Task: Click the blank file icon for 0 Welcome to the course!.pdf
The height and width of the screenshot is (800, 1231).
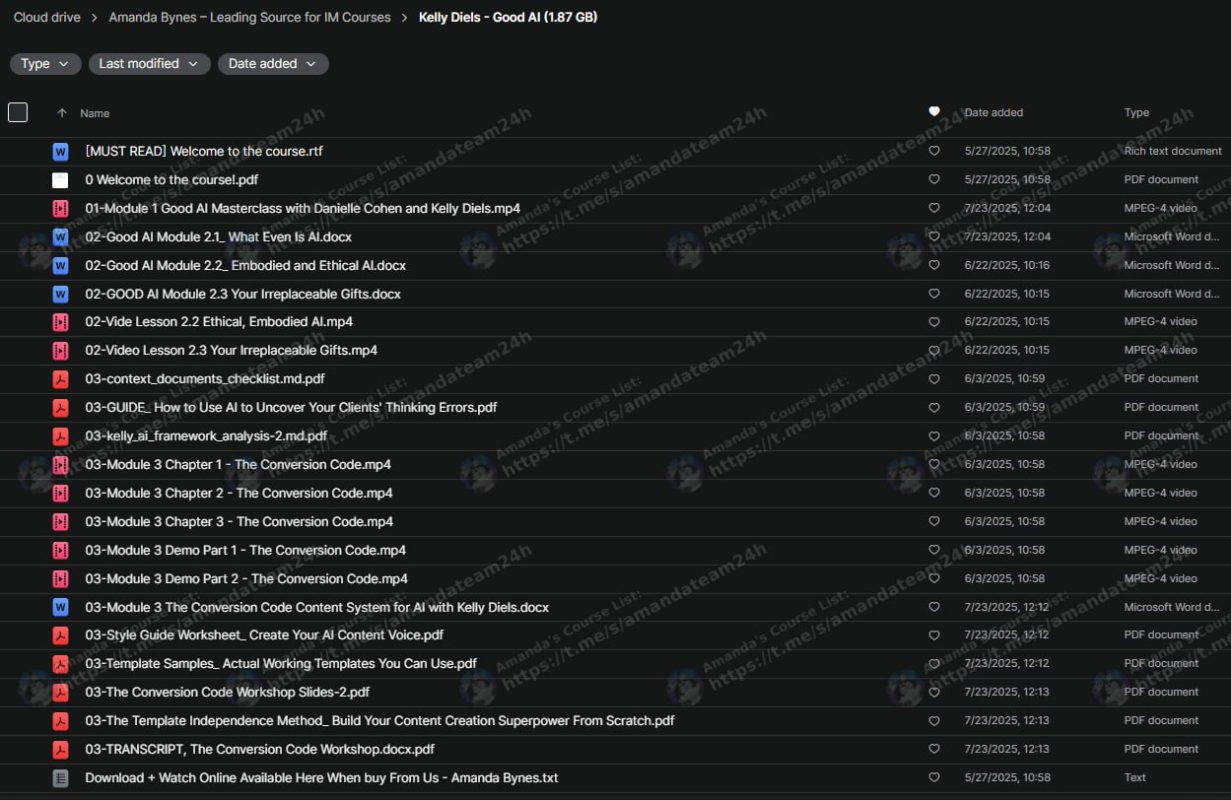Action: pos(60,180)
